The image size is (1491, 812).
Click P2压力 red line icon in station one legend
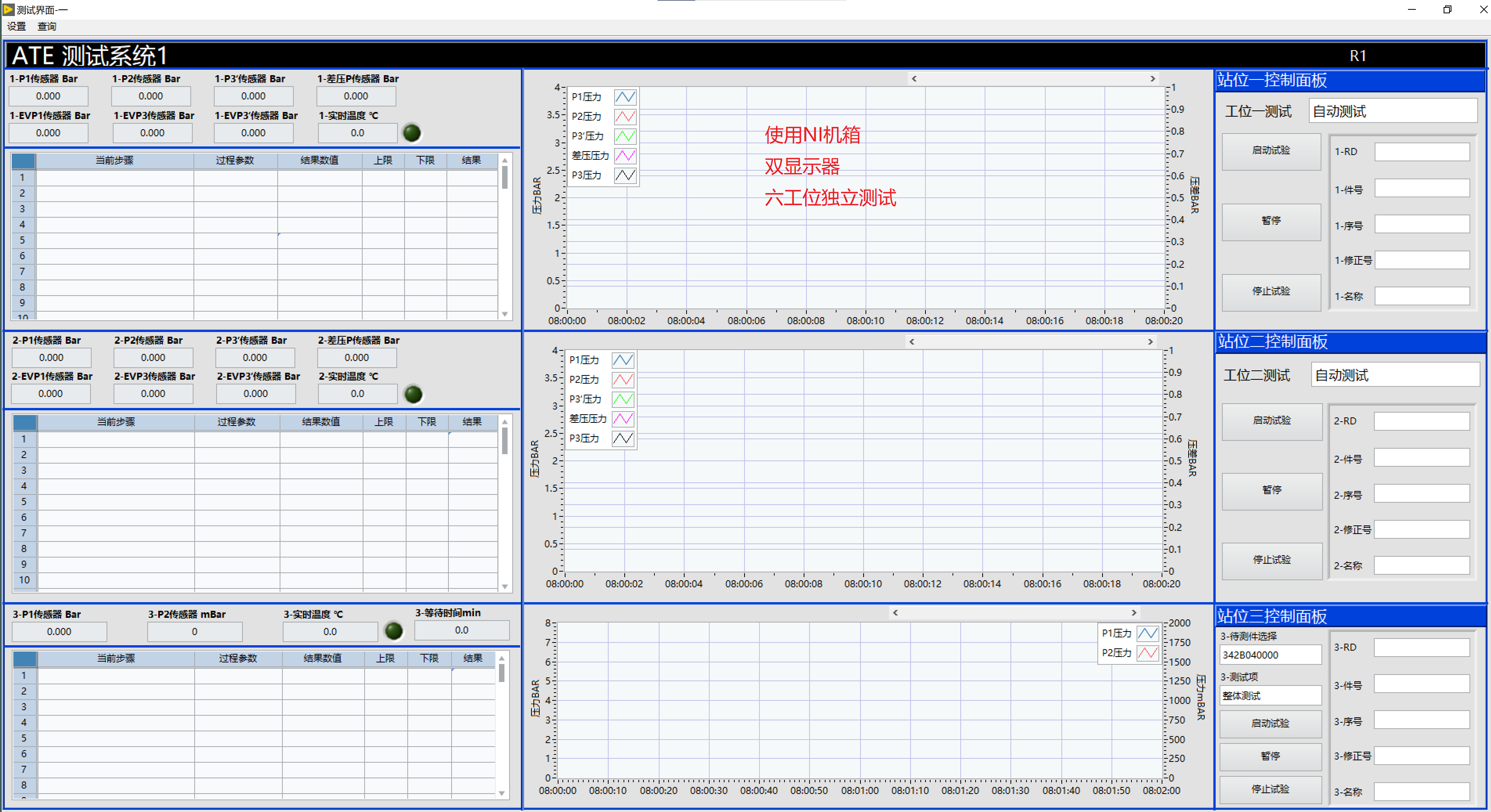pos(625,116)
